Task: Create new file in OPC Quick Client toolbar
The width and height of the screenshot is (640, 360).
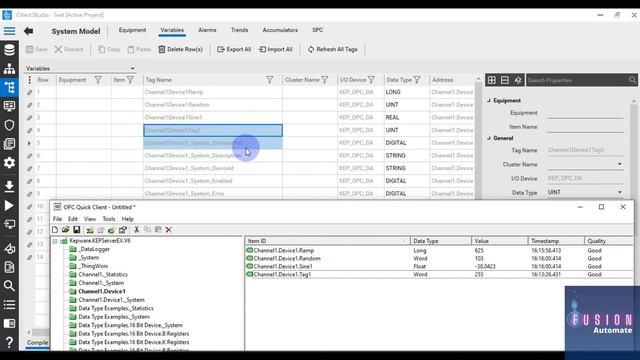Action: (55, 230)
